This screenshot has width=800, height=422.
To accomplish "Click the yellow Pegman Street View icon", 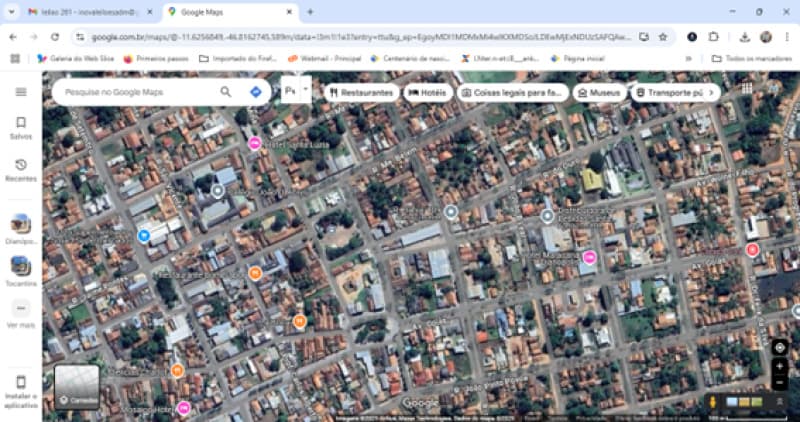I will click(x=713, y=402).
